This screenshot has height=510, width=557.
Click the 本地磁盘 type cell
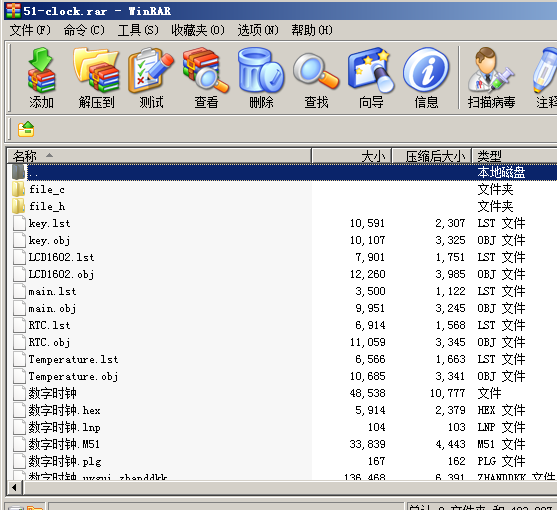pos(501,172)
